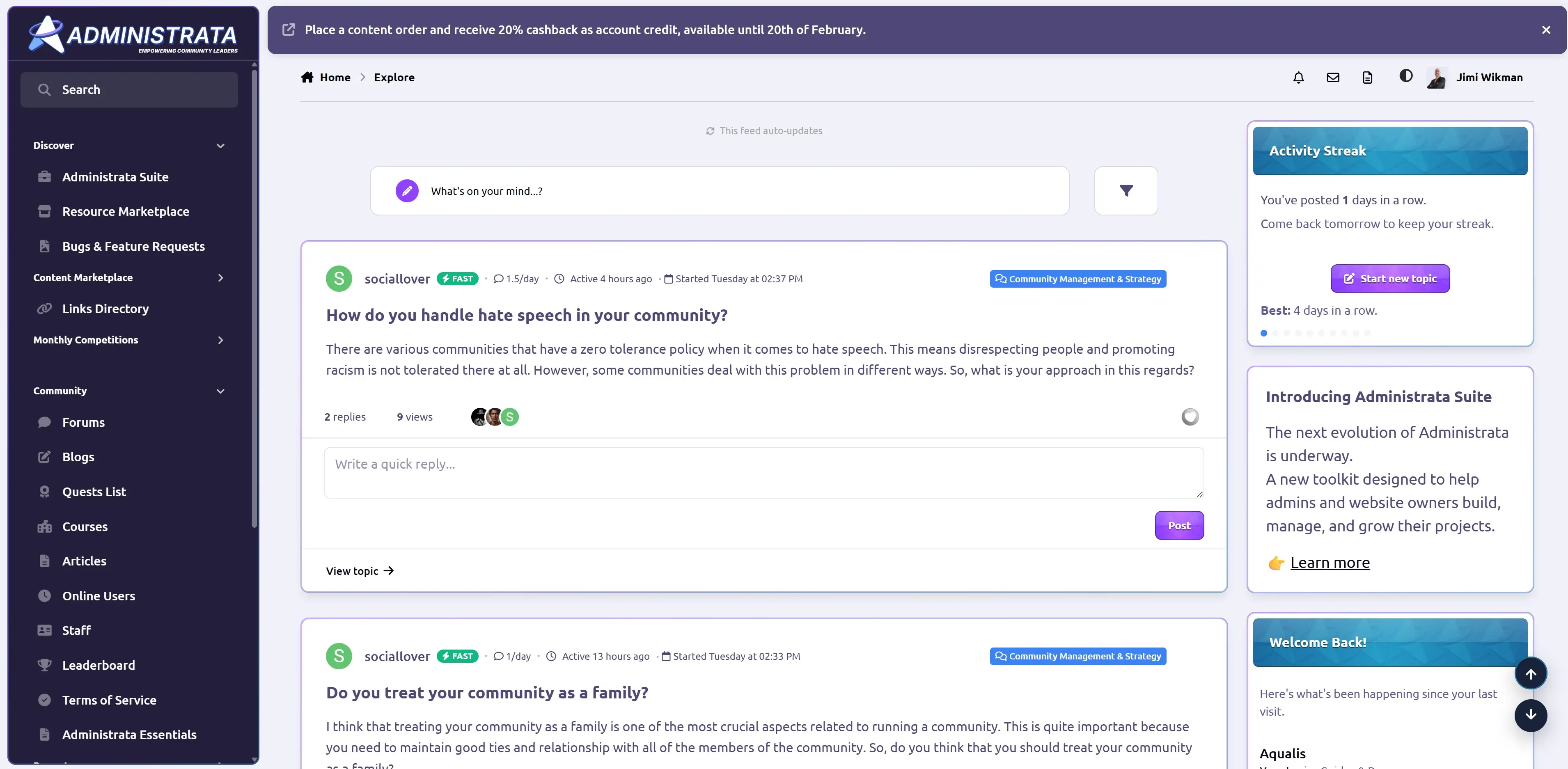The image size is (1568, 769).
Task: Collapse the Discover sidebar section
Action: 220,146
